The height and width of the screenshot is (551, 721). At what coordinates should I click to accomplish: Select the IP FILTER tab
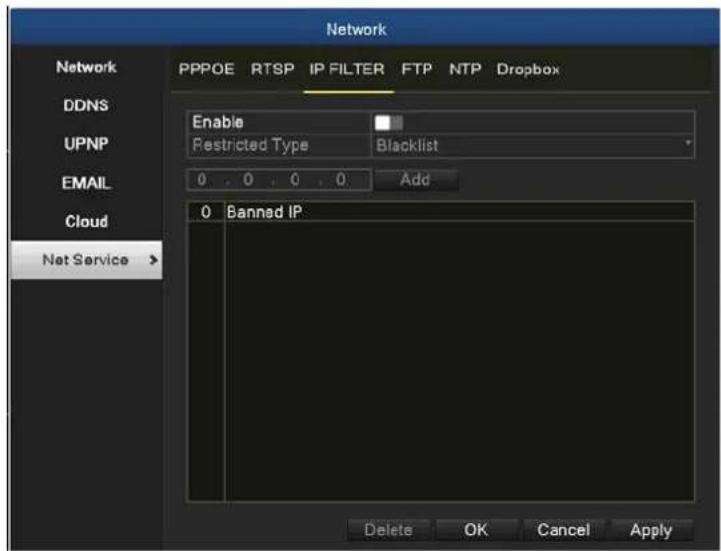[x=347, y=69]
